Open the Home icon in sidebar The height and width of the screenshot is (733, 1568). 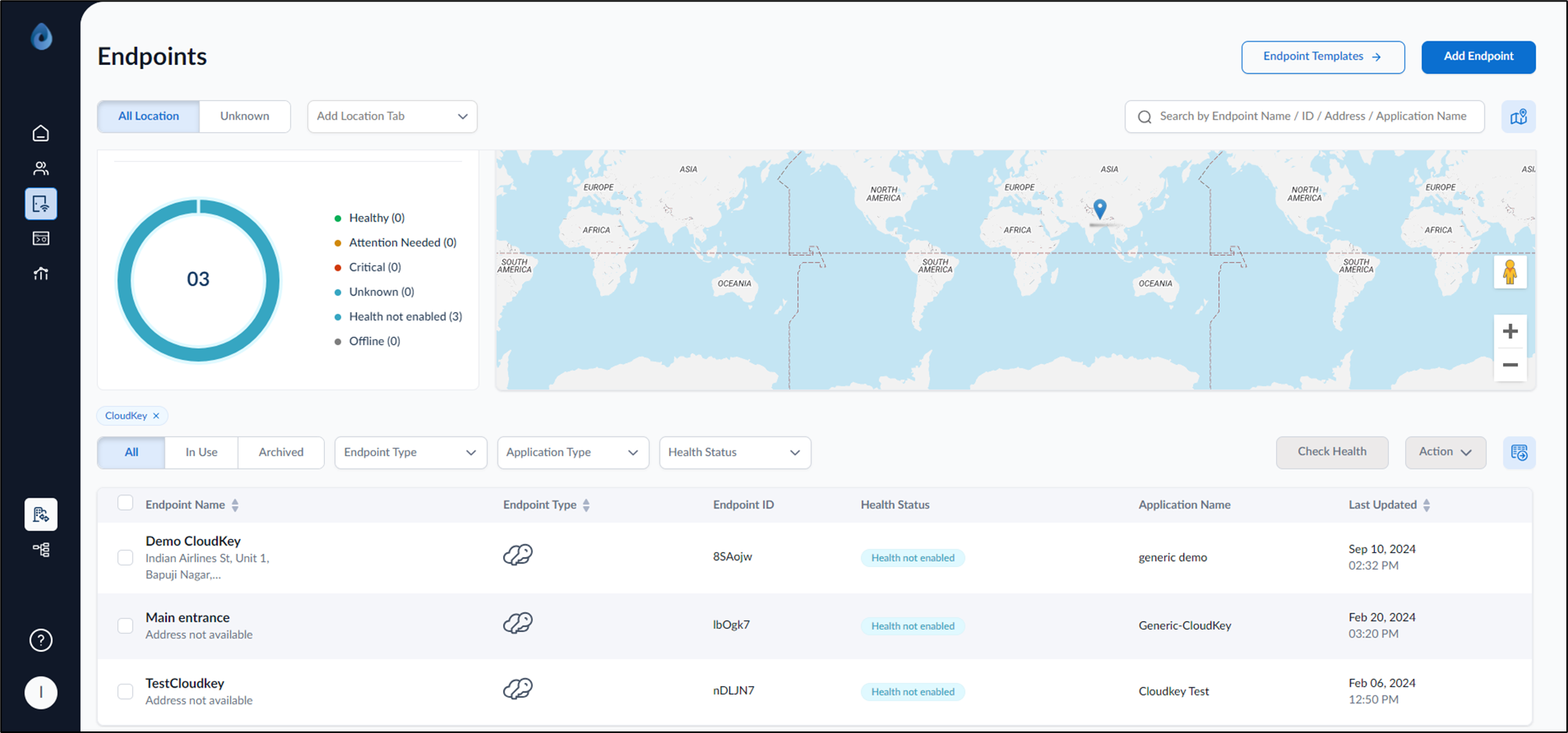coord(41,134)
